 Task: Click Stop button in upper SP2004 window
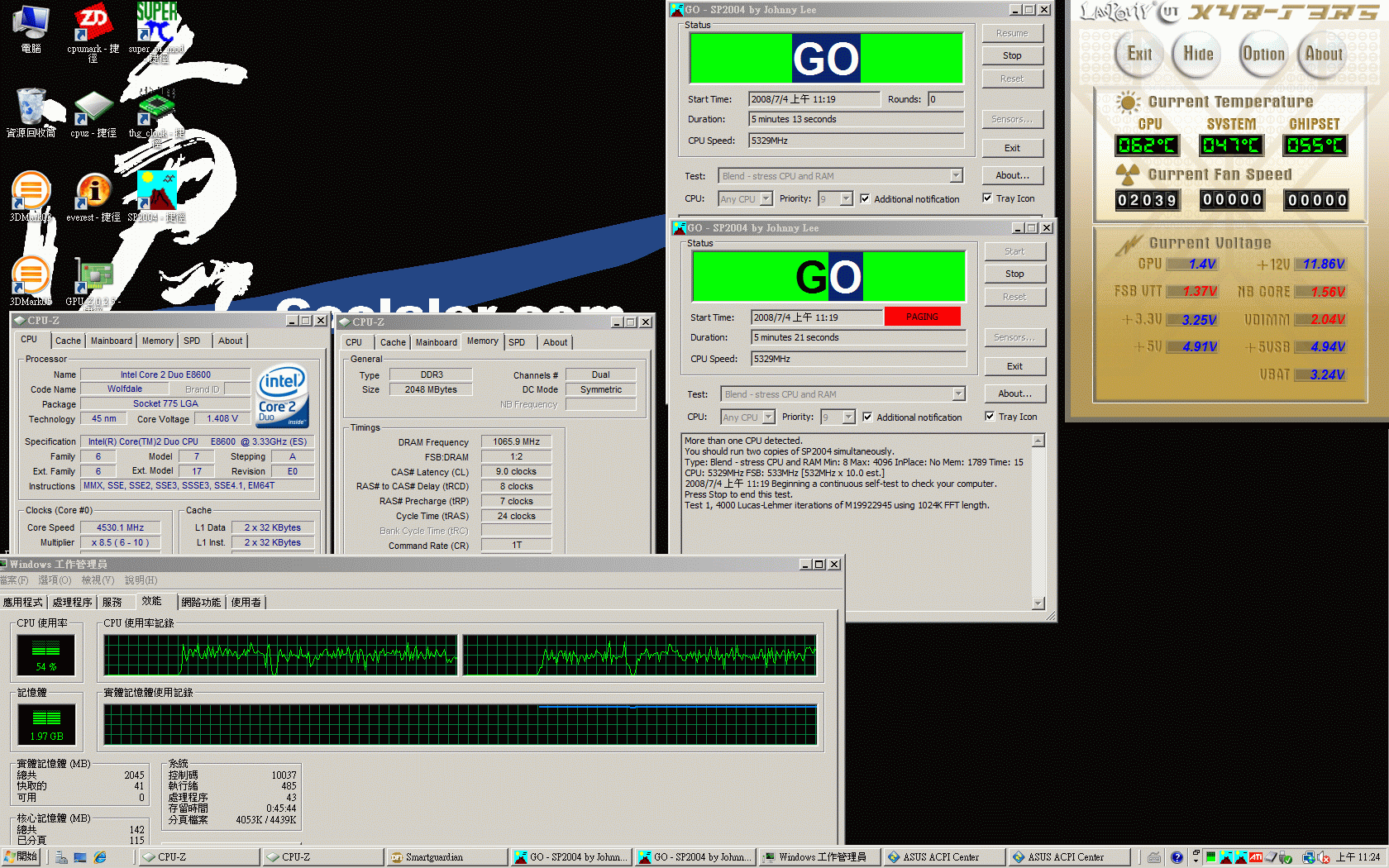[x=1012, y=55]
